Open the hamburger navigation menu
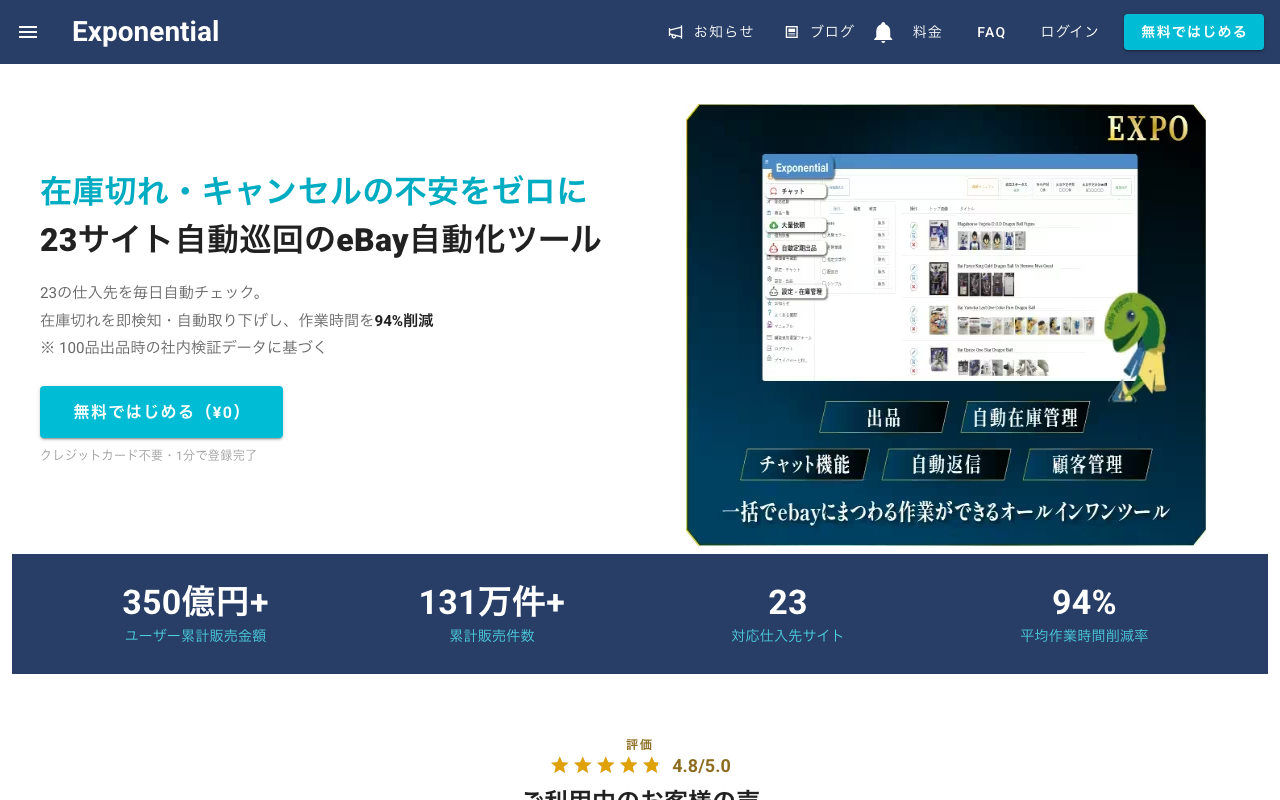Image resolution: width=1280 pixels, height=800 pixels. (x=28, y=32)
